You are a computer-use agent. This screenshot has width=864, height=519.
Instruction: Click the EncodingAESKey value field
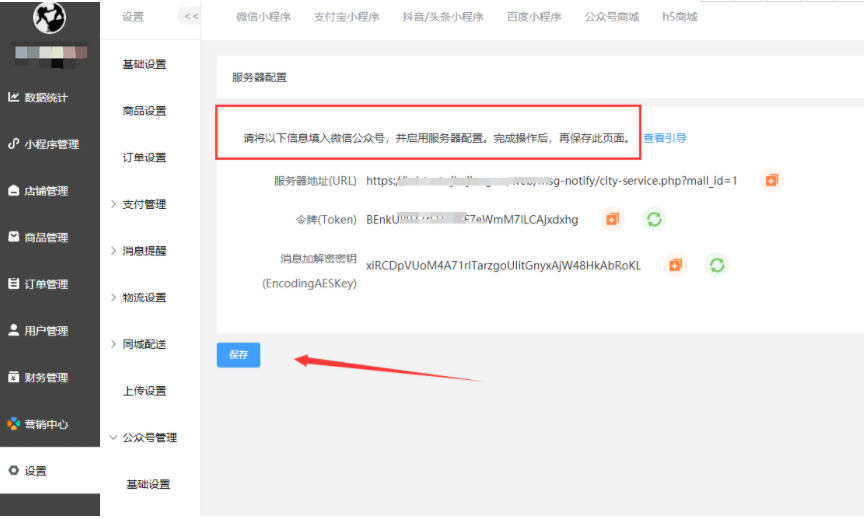[503, 265]
